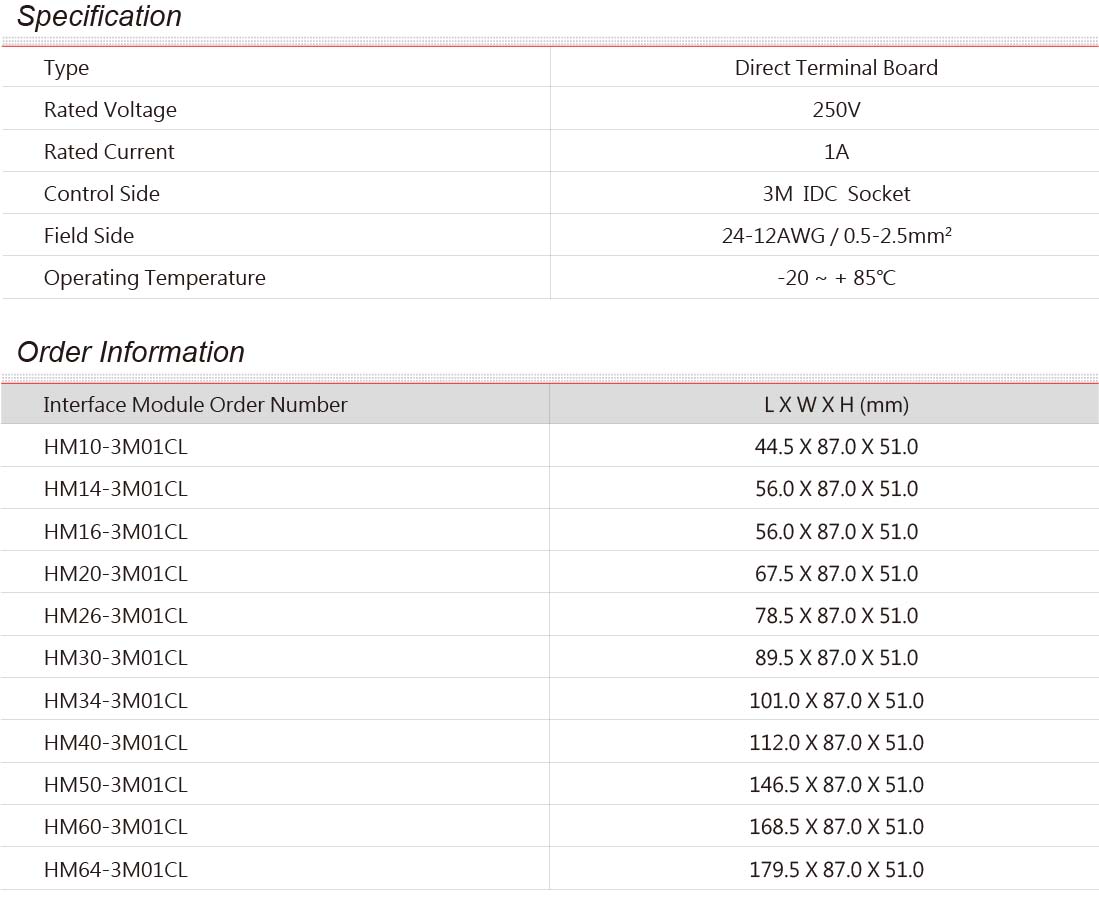Click the HM64-3M01CL order number
The width and height of the screenshot is (1099, 906).
pos(116,870)
